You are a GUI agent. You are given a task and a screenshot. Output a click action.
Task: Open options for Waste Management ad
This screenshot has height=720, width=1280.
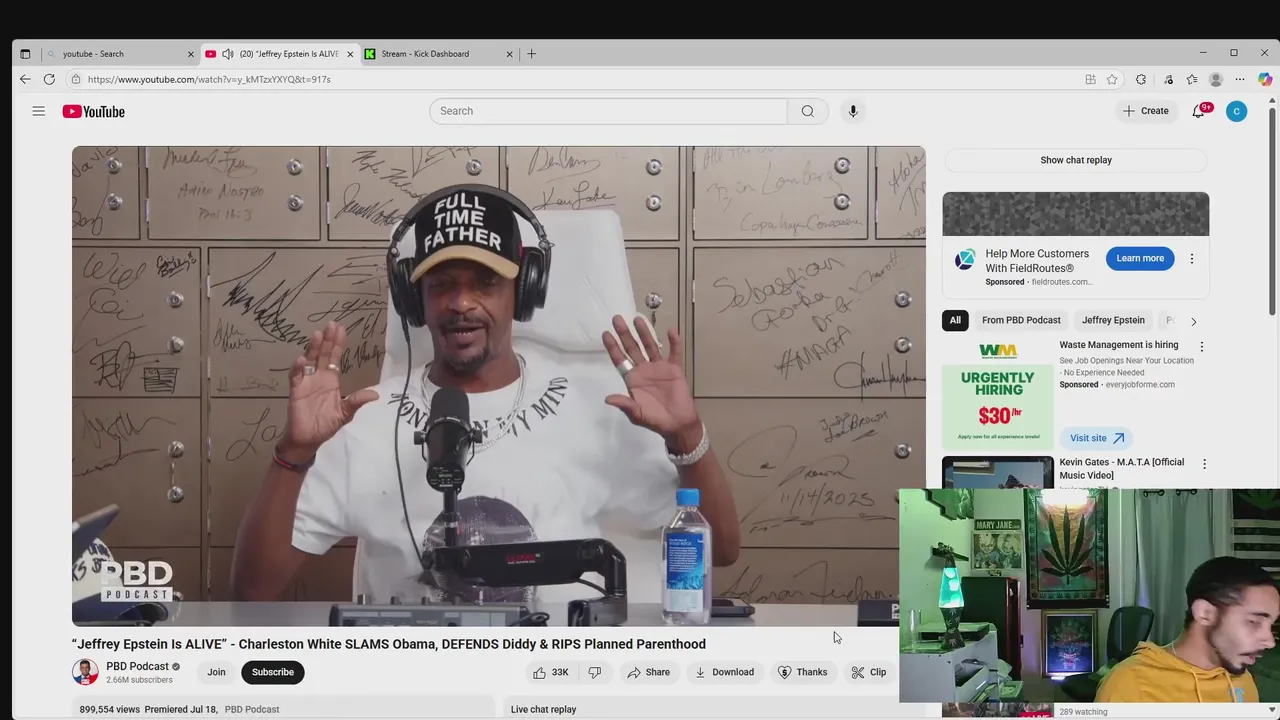click(x=1202, y=347)
